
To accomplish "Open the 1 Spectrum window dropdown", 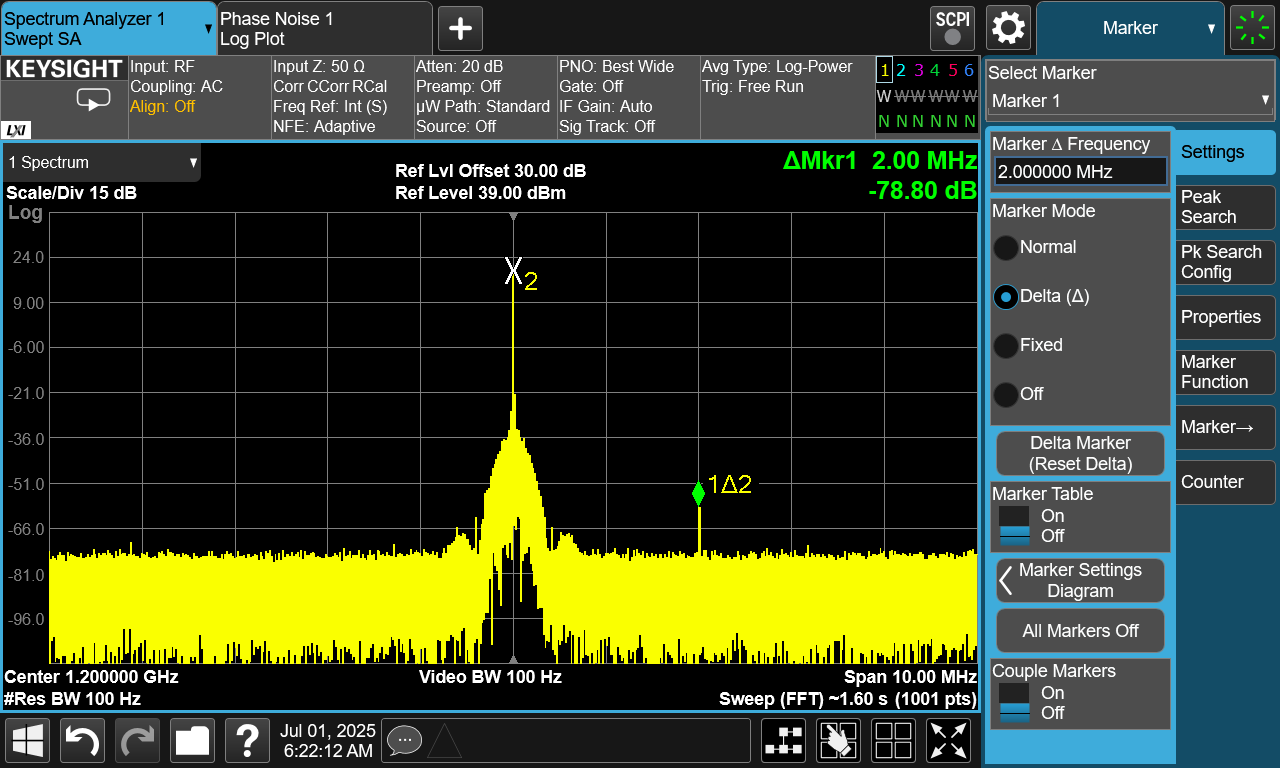I will (102, 162).
